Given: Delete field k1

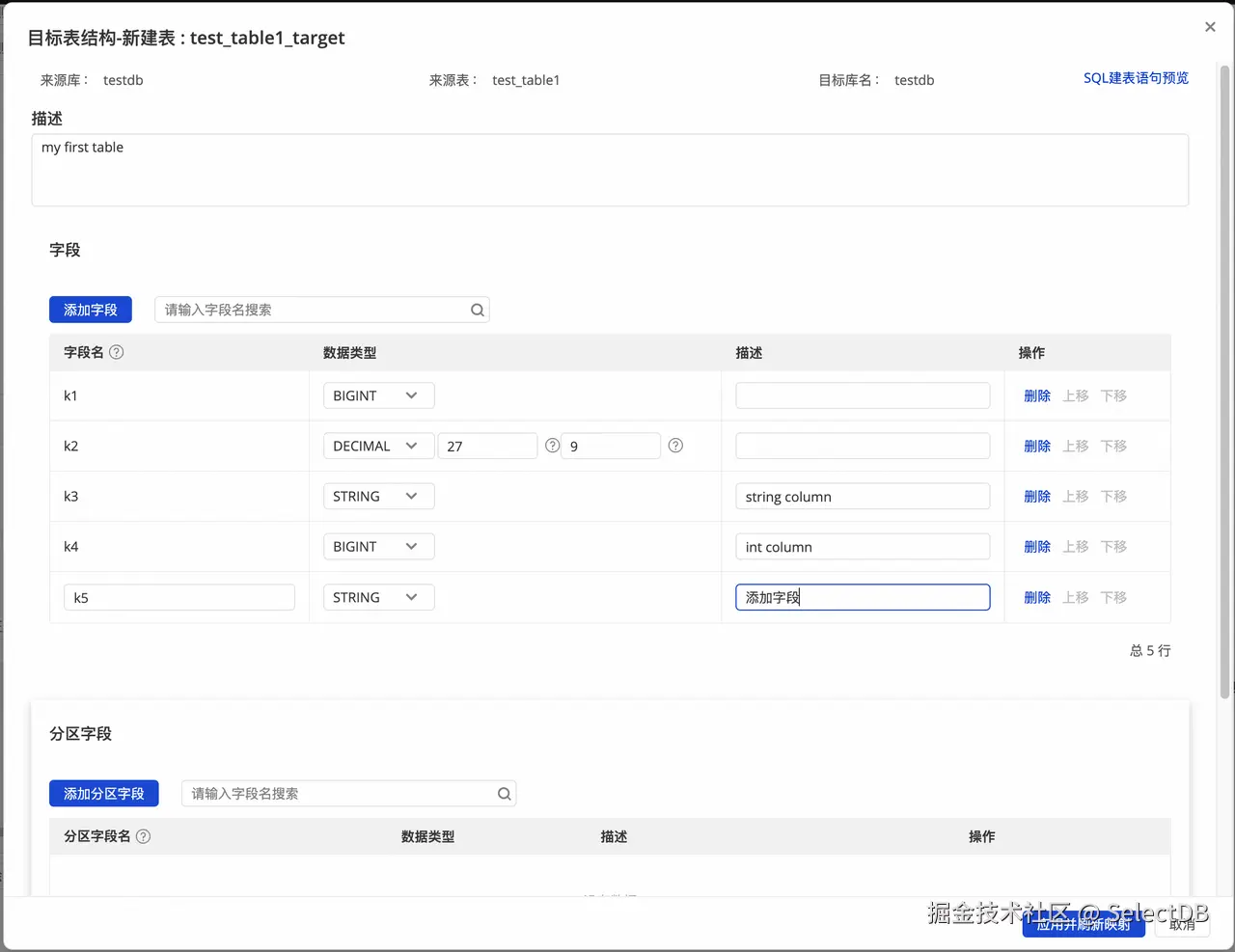Looking at the screenshot, I should [1037, 395].
